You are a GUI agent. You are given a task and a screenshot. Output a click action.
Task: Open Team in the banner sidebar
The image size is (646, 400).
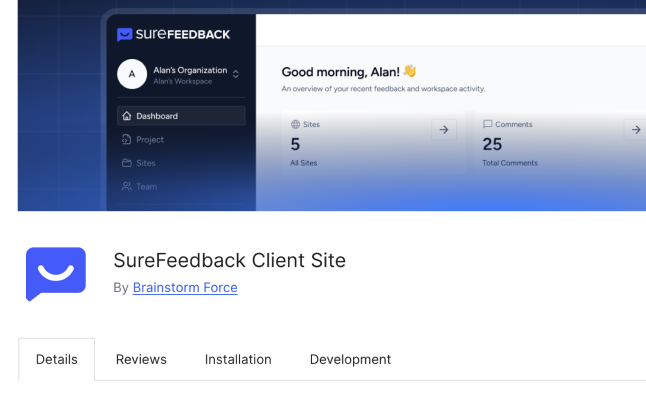(x=147, y=187)
